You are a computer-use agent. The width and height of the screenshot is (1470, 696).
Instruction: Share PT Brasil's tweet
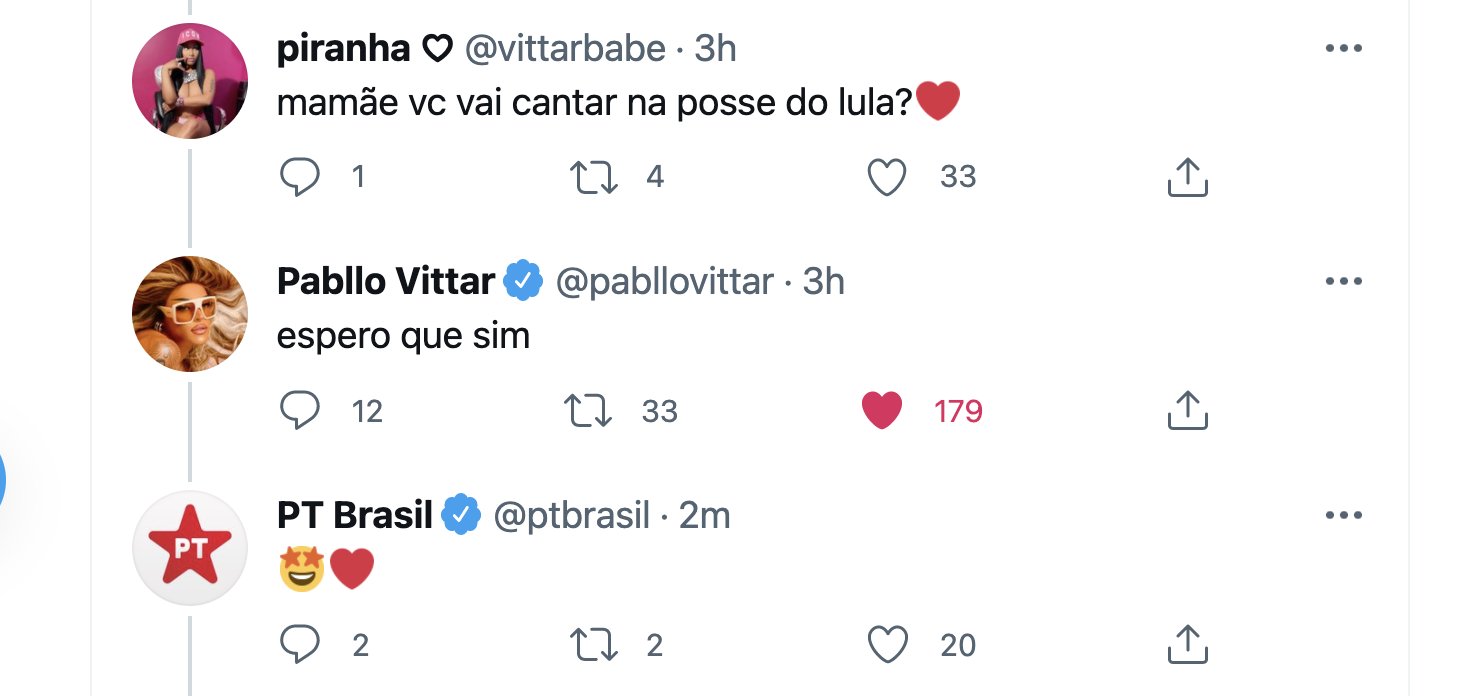tap(1188, 645)
